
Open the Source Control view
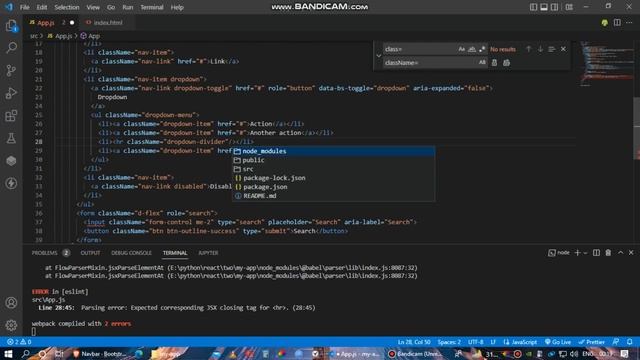point(11,70)
